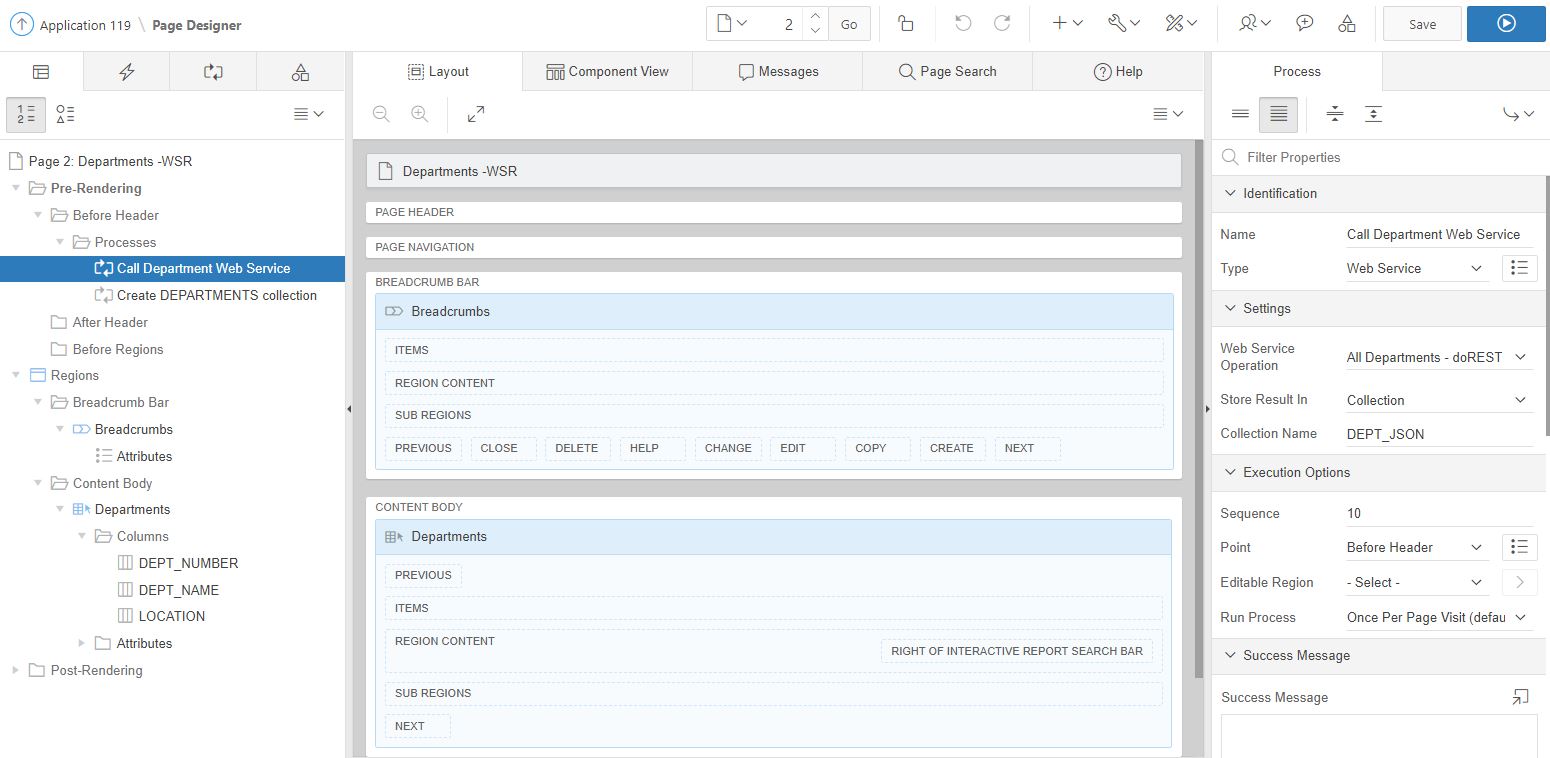Screen dimensions: 1550x758
Task: Expand the Post-Rendering tree node
Action: (15, 670)
